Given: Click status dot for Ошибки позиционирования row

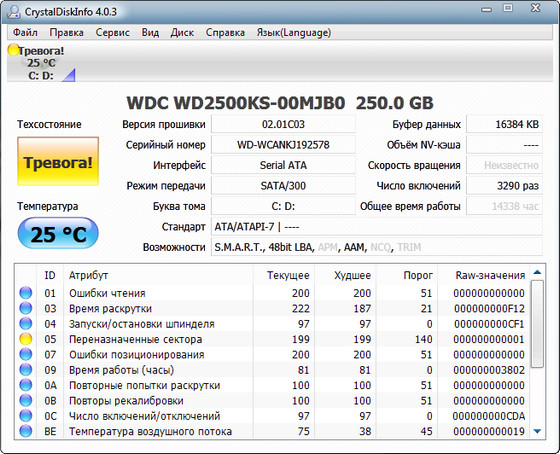Looking at the screenshot, I should [x=26, y=354].
